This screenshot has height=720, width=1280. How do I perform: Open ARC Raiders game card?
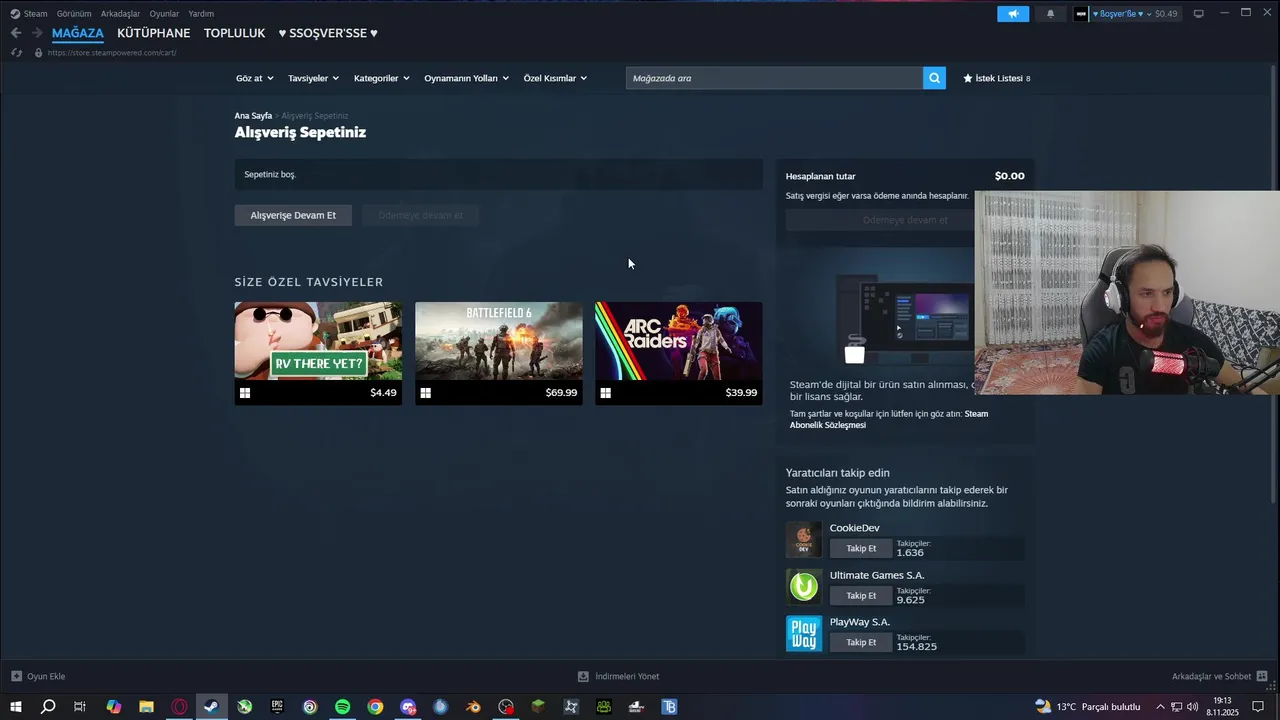[678, 353]
